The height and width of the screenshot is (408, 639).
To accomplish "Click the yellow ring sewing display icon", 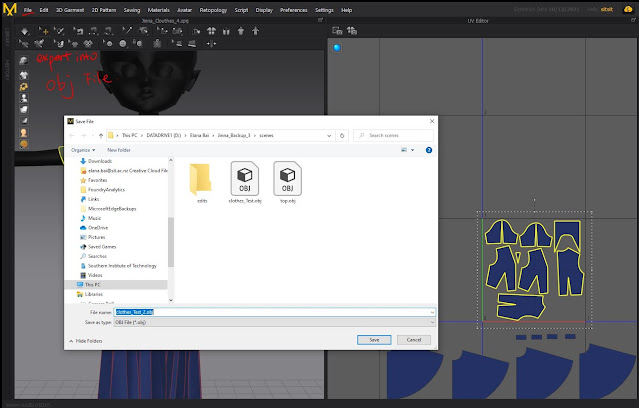I will point(24,87).
